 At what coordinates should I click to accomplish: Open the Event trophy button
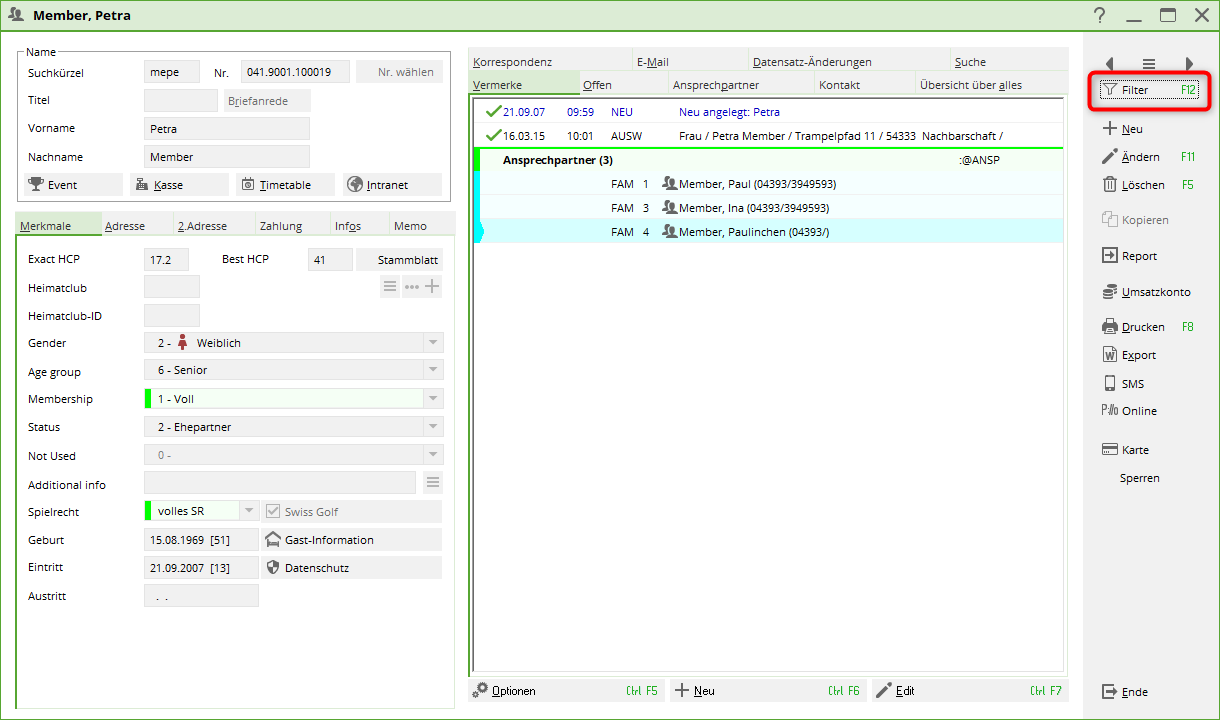tap(73, 185)
